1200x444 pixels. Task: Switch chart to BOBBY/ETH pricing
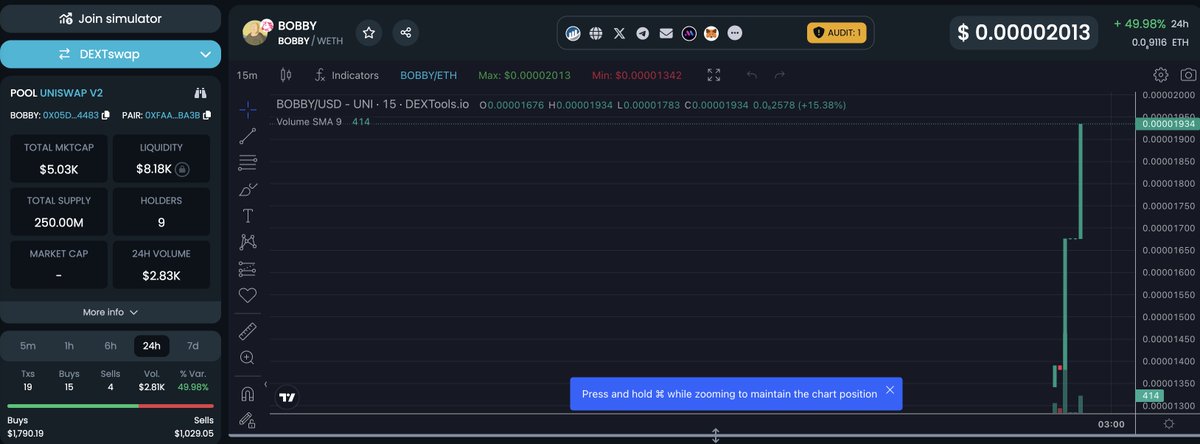point(429,75)
